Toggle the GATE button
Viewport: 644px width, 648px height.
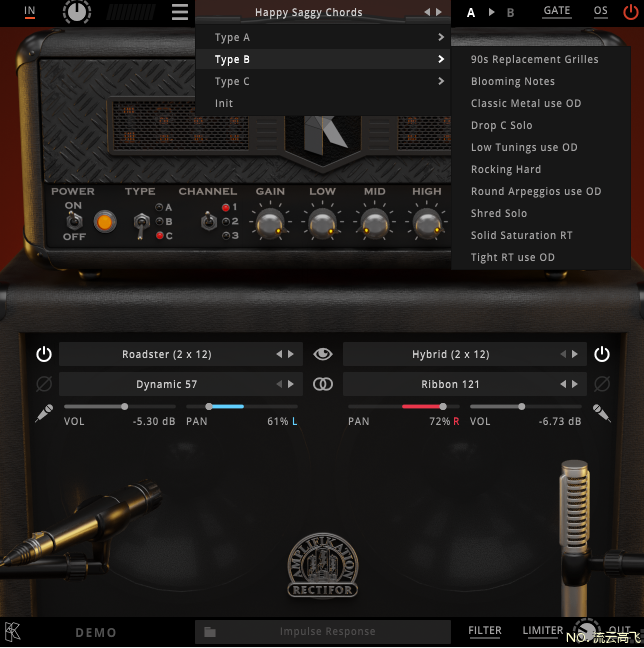[x=557, y=11]
